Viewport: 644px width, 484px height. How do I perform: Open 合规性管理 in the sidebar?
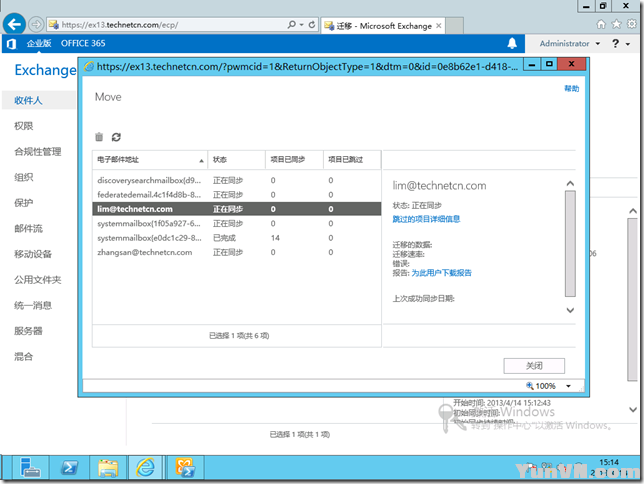click(x=39, y=152)
